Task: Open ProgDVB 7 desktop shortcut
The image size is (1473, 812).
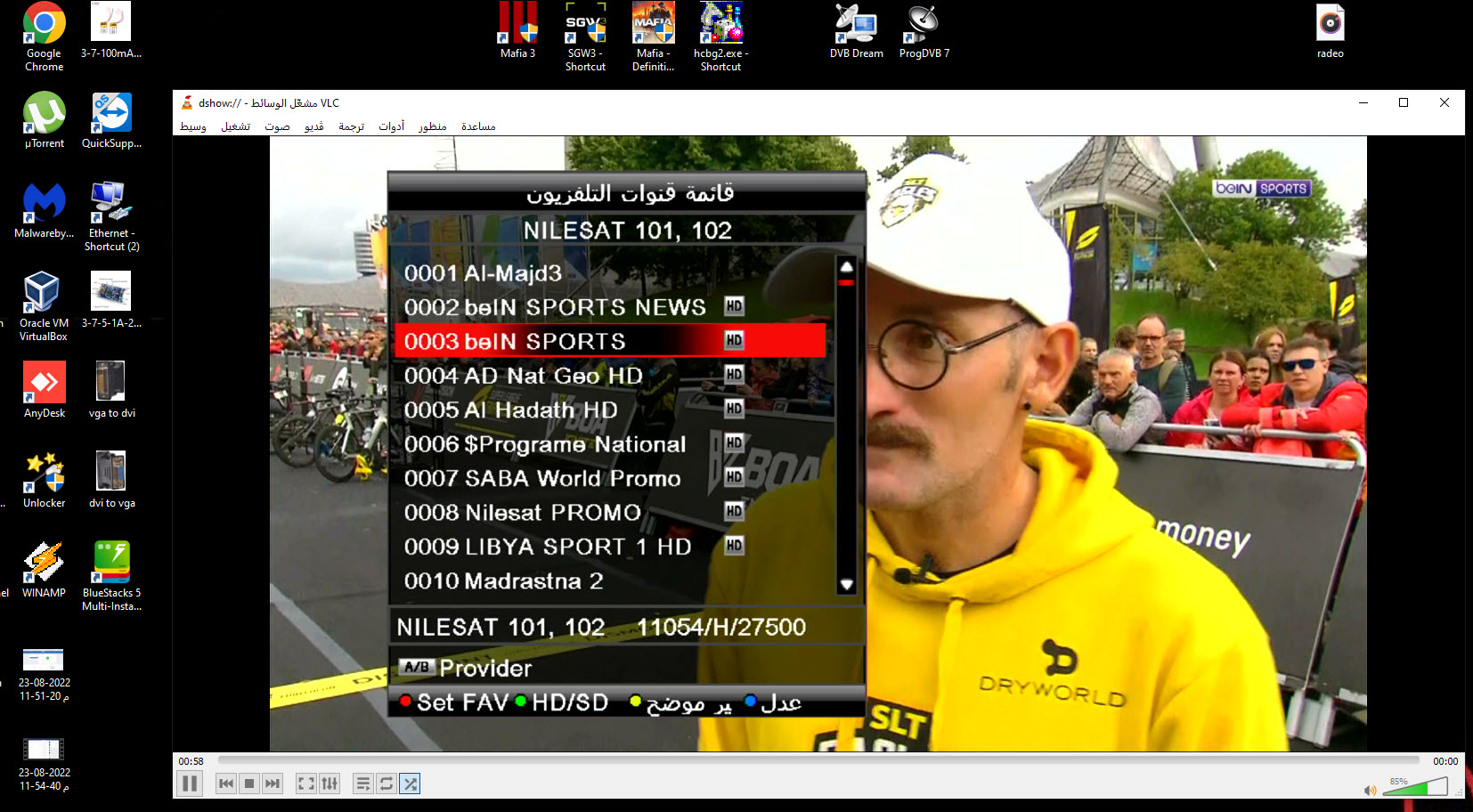Action: (x=924, y=31)
